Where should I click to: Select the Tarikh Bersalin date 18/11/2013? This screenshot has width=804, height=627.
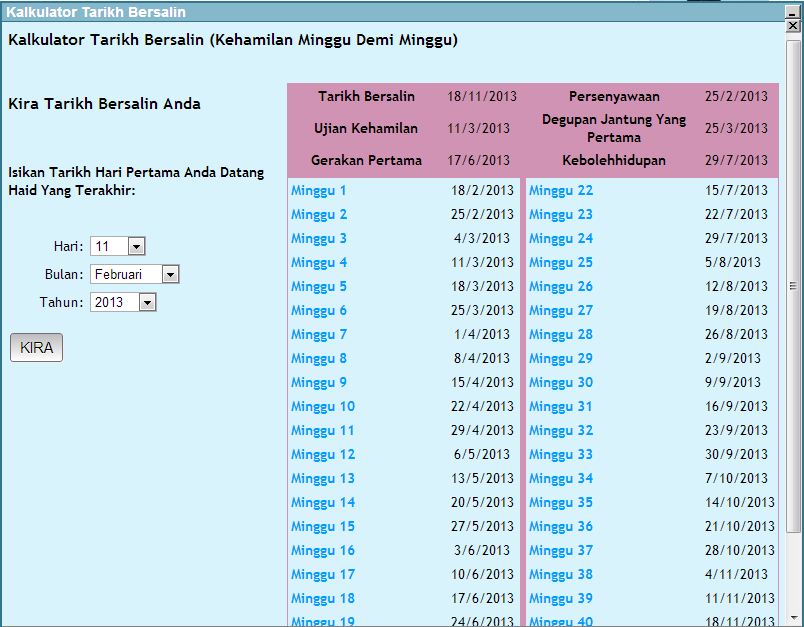(x=482, y=96)
